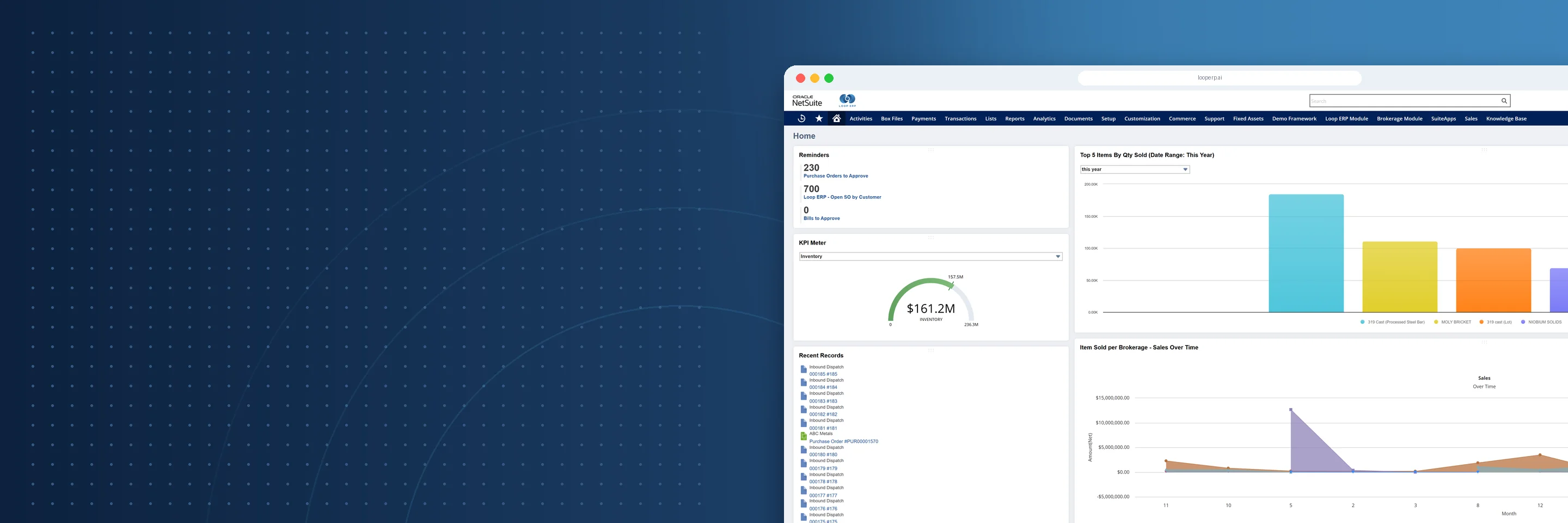Open the Fixed Assets menu
The height and width of the screenshot is (523, 1568).
1248,119
